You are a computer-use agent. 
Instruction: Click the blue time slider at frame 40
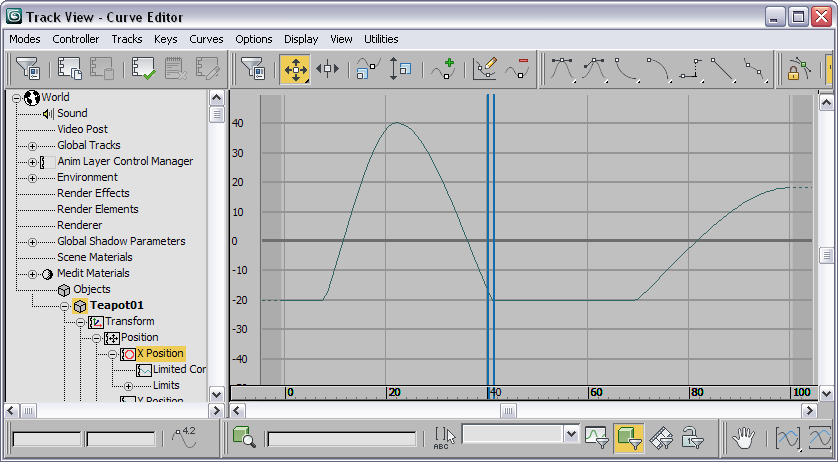click(491, 240)
